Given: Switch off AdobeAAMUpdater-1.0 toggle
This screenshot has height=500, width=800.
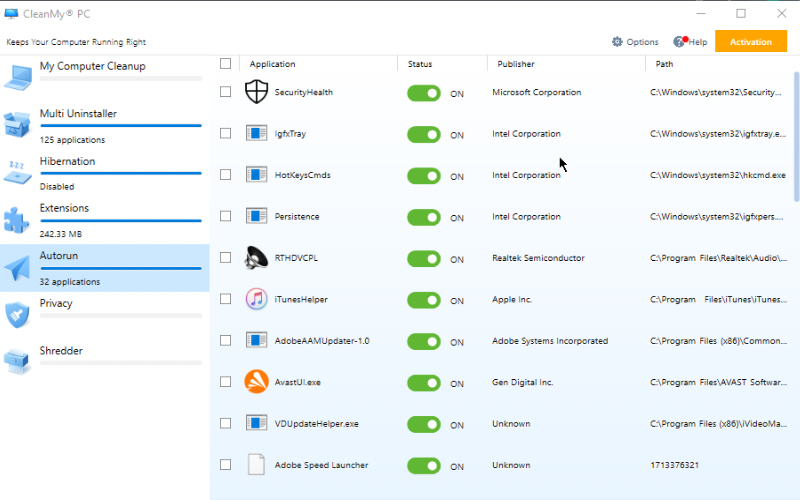Looking at the screenshot, I should click(424, 341).
